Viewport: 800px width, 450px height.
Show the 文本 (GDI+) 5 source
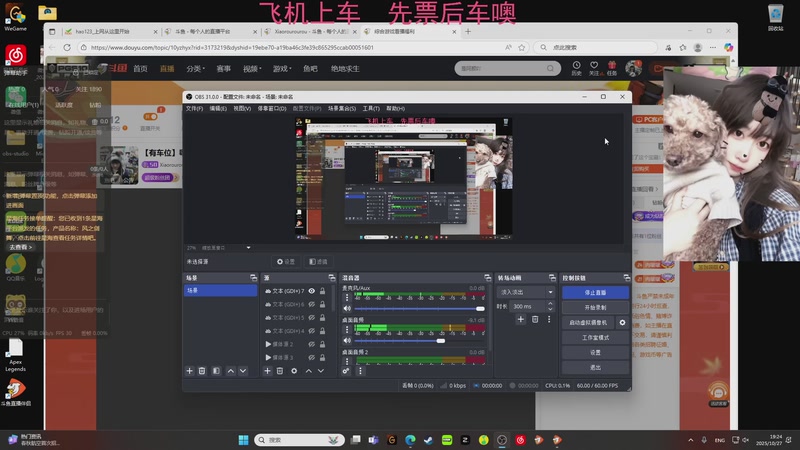coord(312,317)
